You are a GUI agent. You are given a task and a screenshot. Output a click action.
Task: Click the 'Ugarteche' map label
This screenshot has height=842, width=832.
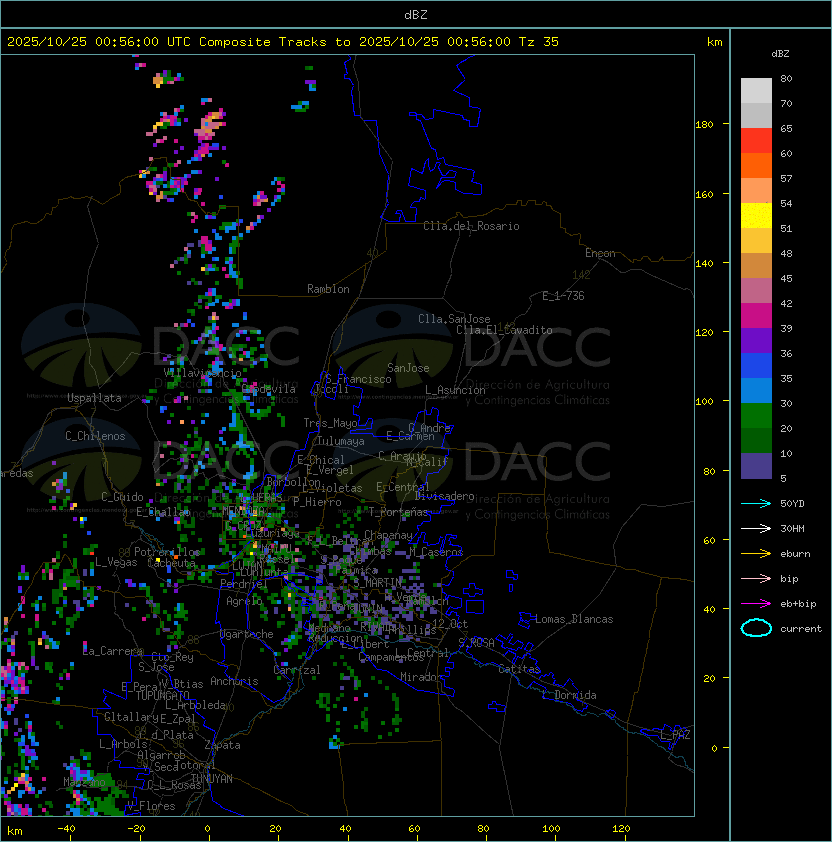point(247,634)
